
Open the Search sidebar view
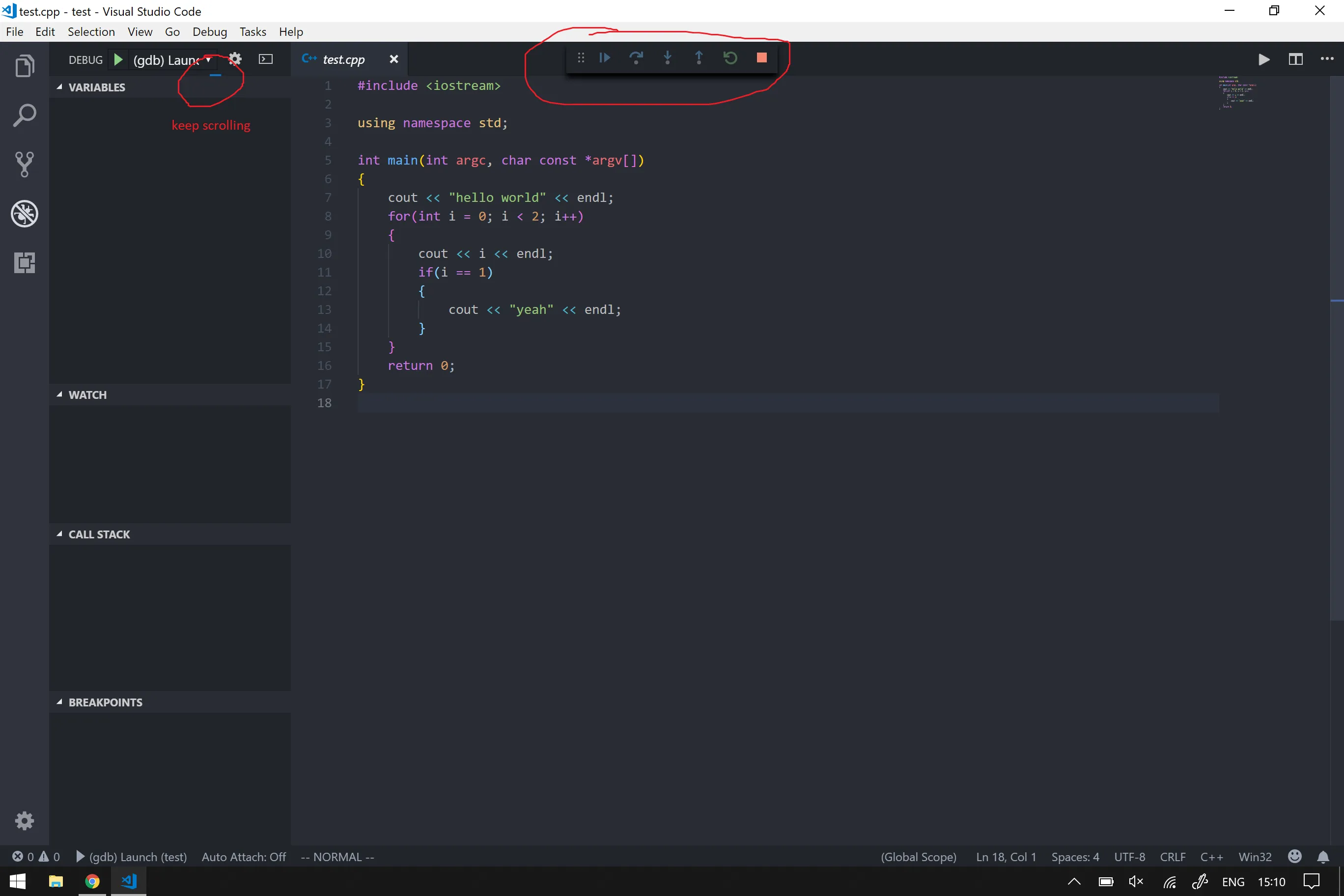coord(24,115)
